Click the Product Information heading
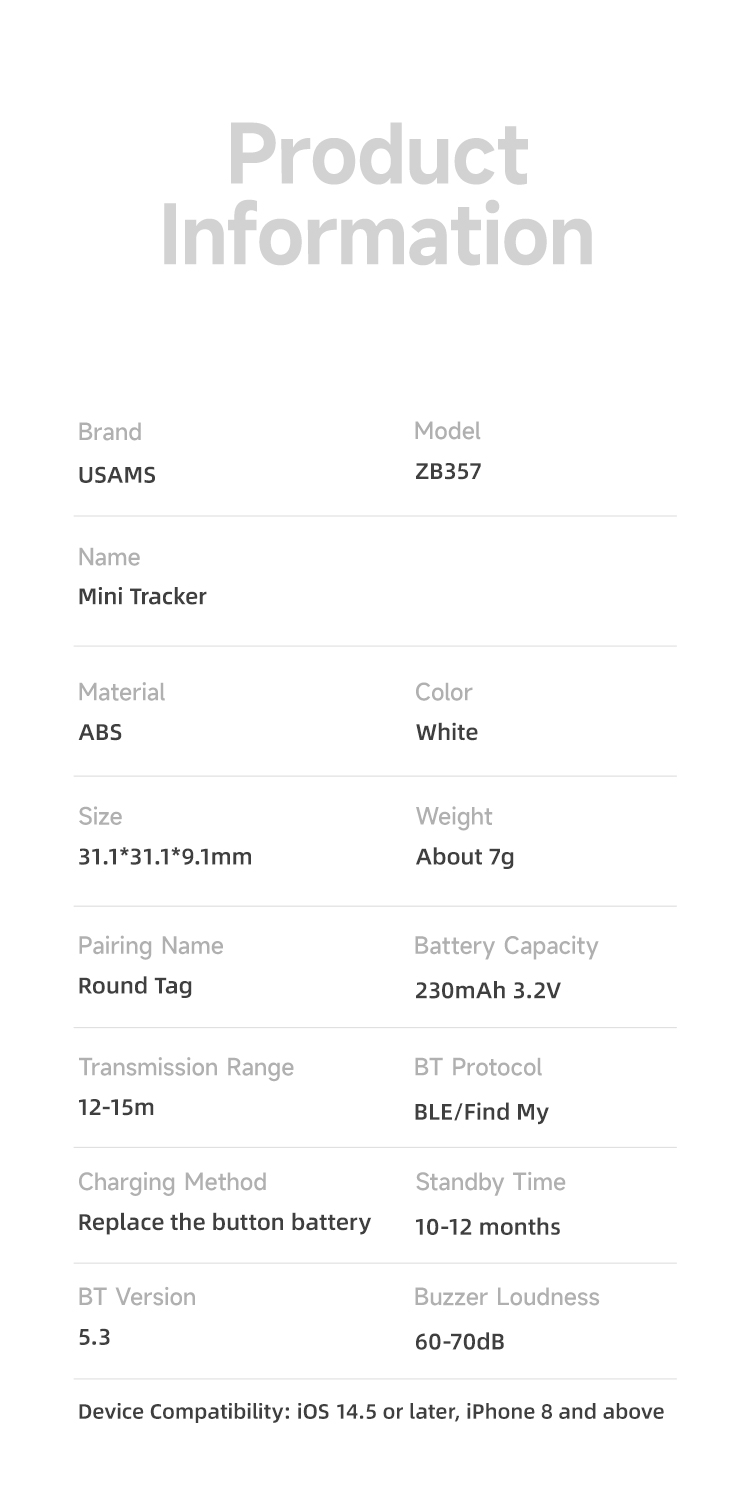 coord(376,195)
